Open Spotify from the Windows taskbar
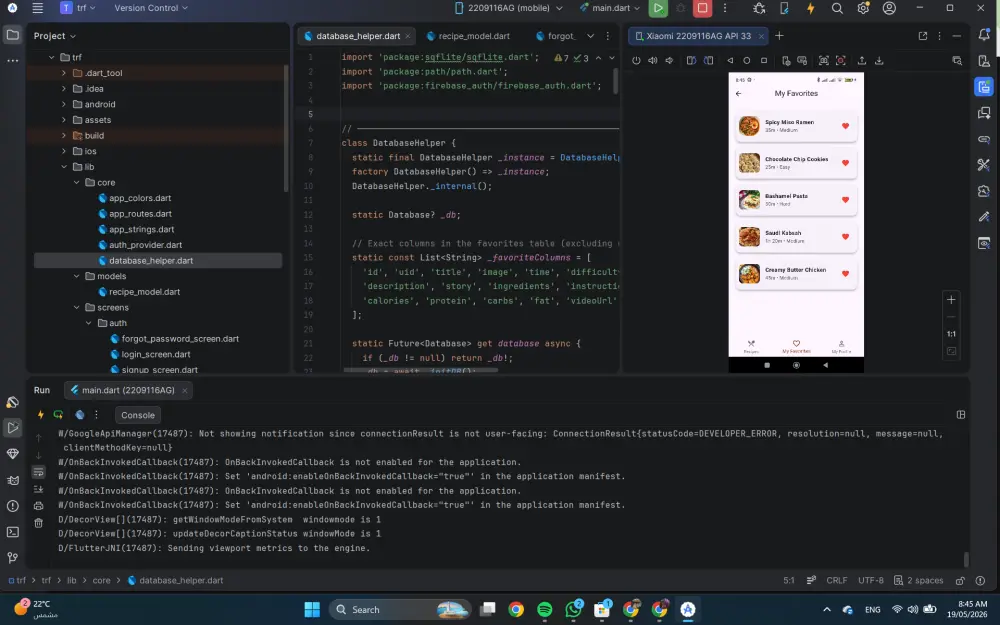Image resolution: width=1000 pixels, height=625 pixels. [545, 609]
